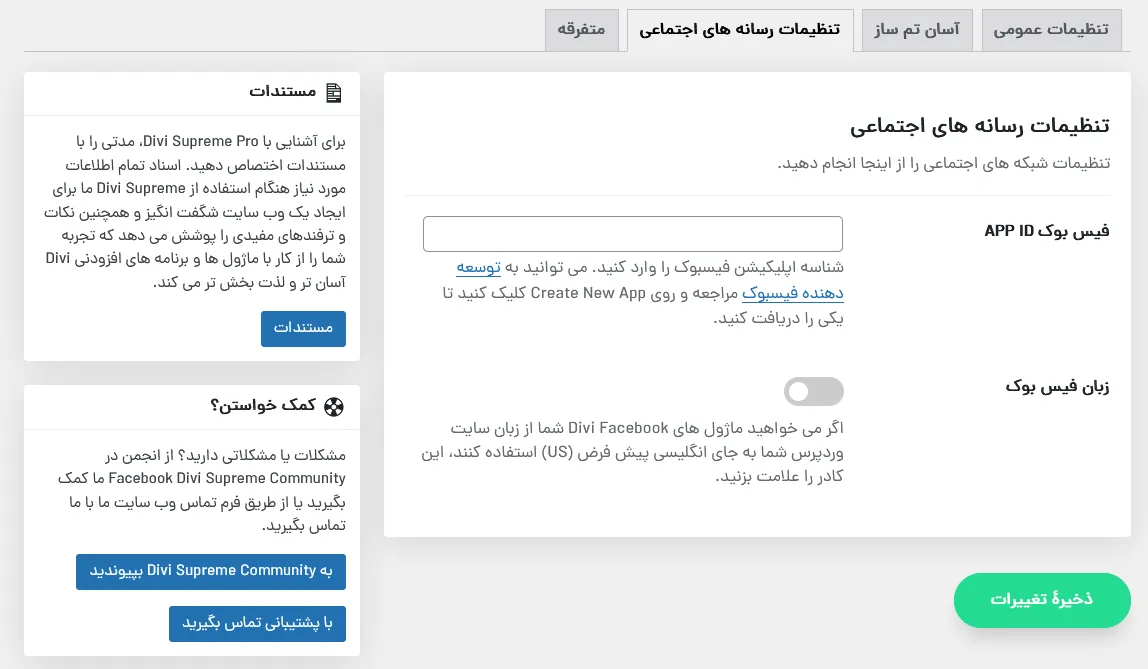Click the با پشتیبانی تماس بگیرید button
The width and height of the screenshot is (1148, 669).
257,624
